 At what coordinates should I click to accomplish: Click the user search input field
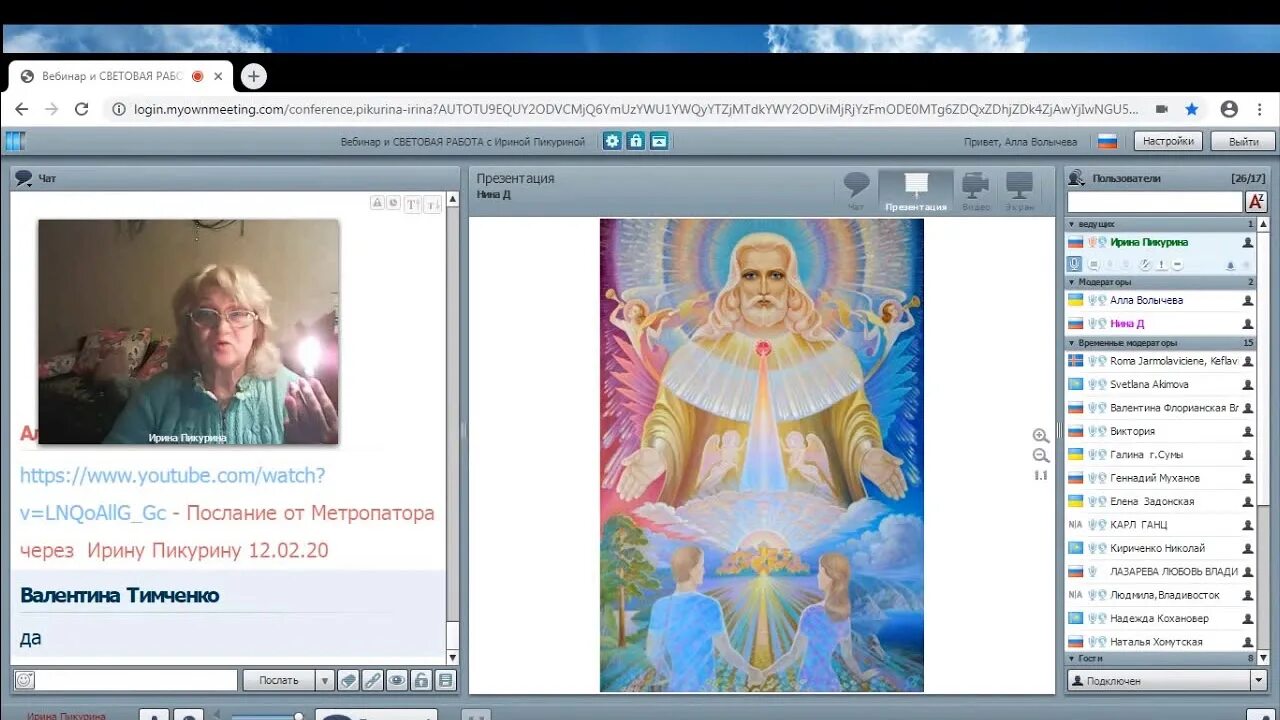pos(1154,202)
